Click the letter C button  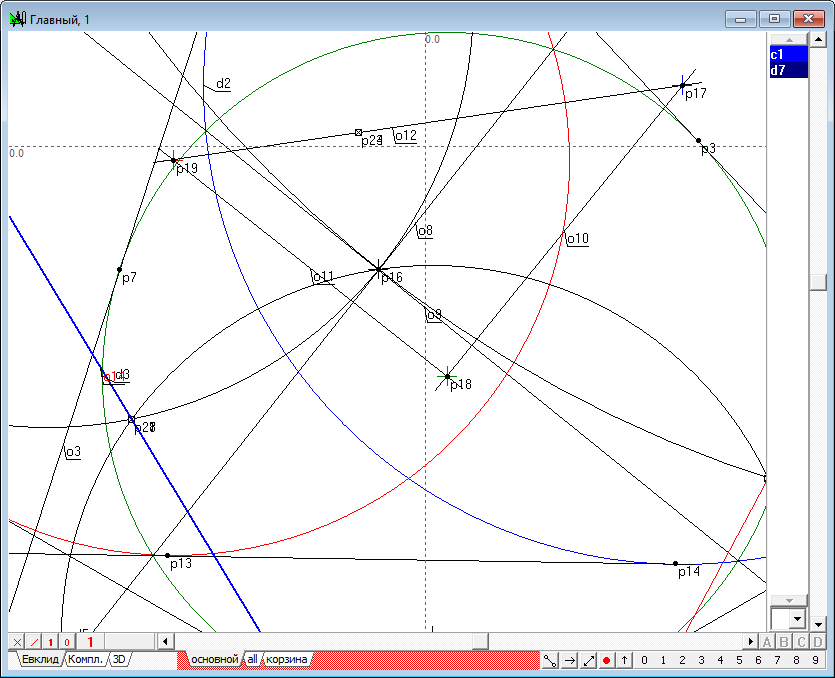801,642
